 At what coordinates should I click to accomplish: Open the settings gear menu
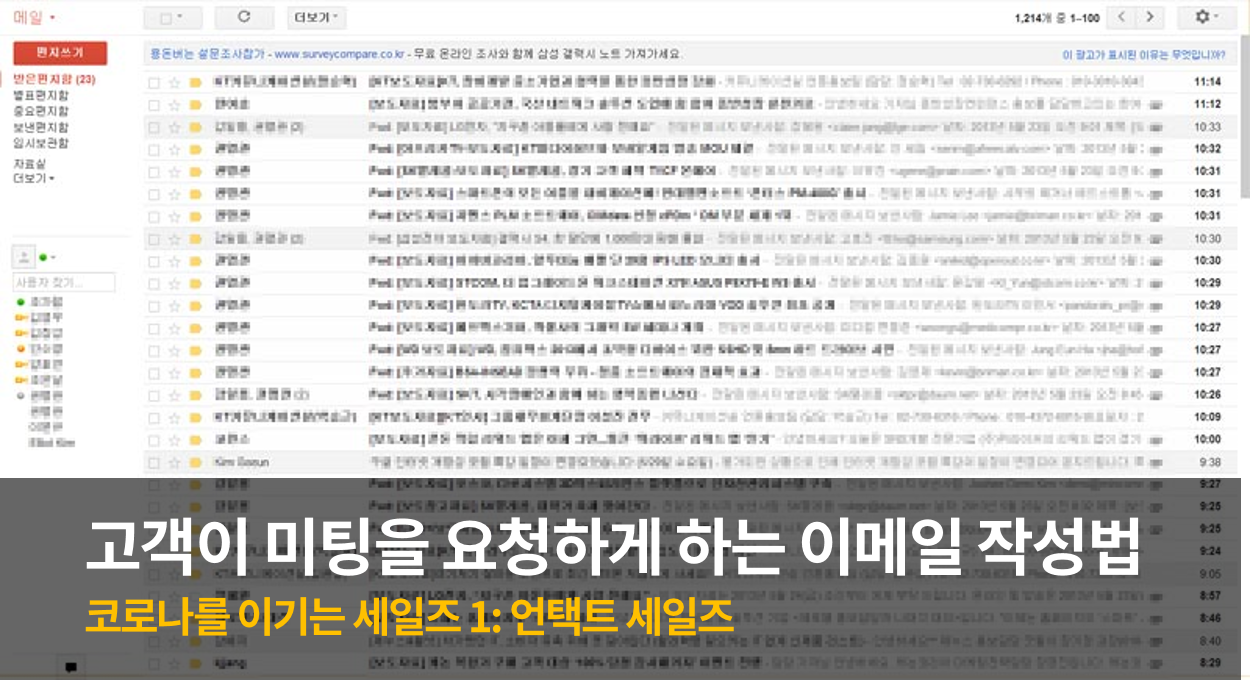coord(1206,17)
